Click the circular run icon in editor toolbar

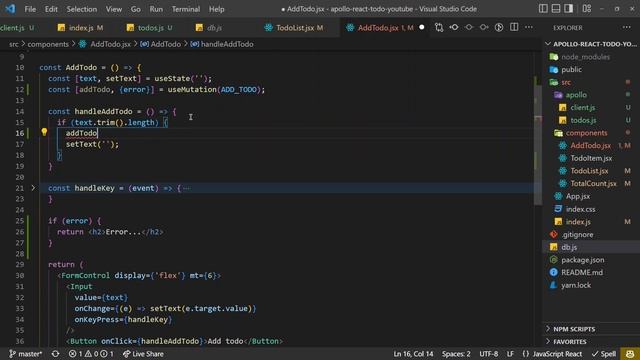tap(499, 27)
